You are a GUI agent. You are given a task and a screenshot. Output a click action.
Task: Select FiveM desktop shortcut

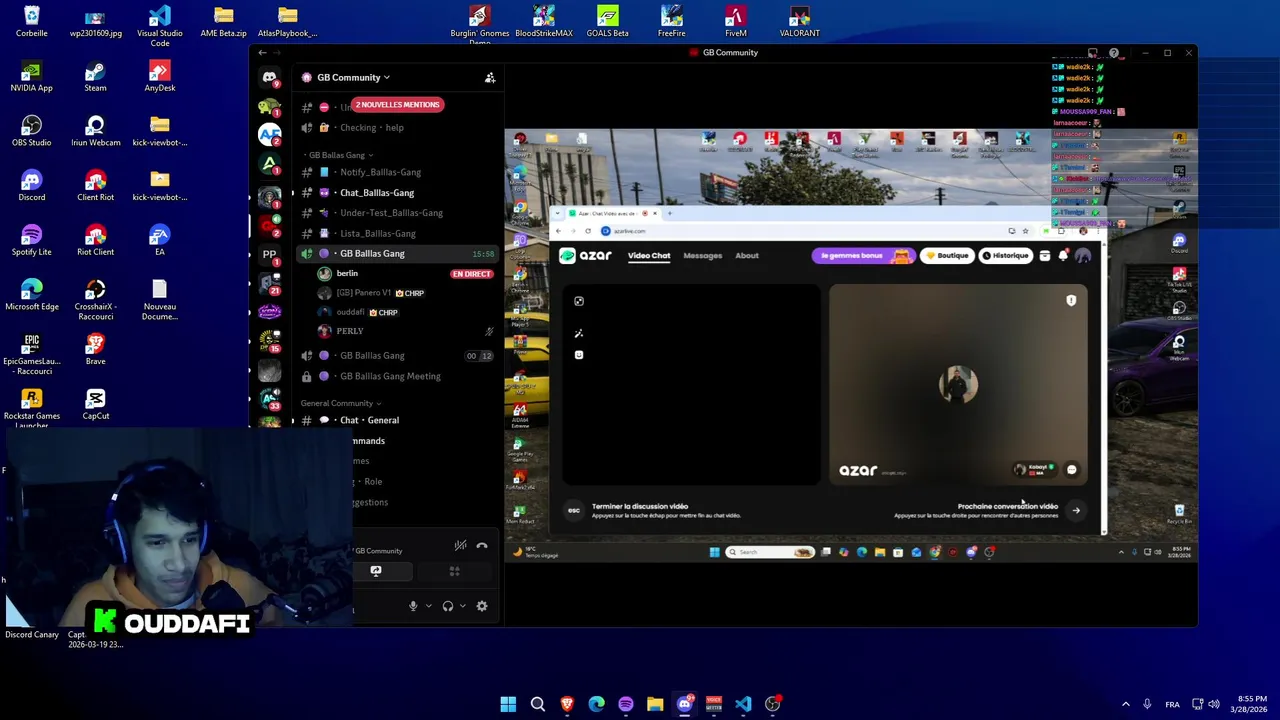(x=735, y=21)
